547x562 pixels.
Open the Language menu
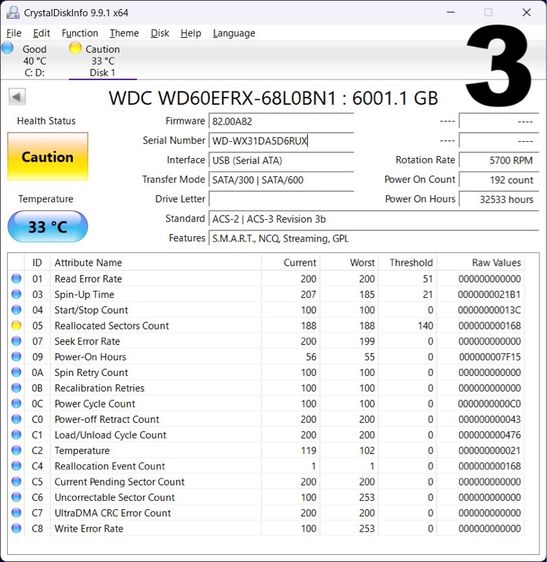pyautogui.click(x=234, y=33)
